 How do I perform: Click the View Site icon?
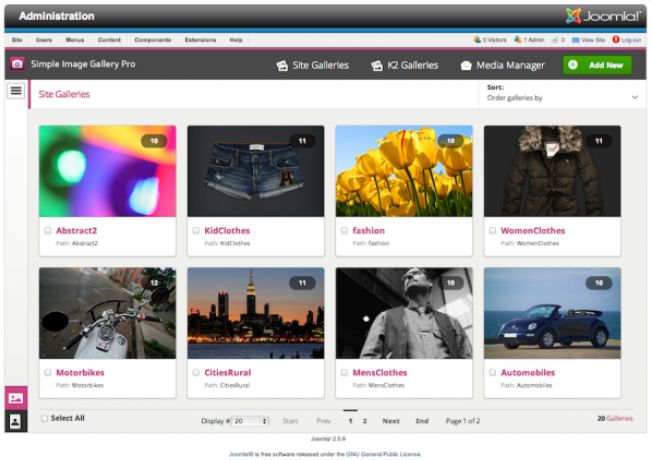(x=575, y=40)
